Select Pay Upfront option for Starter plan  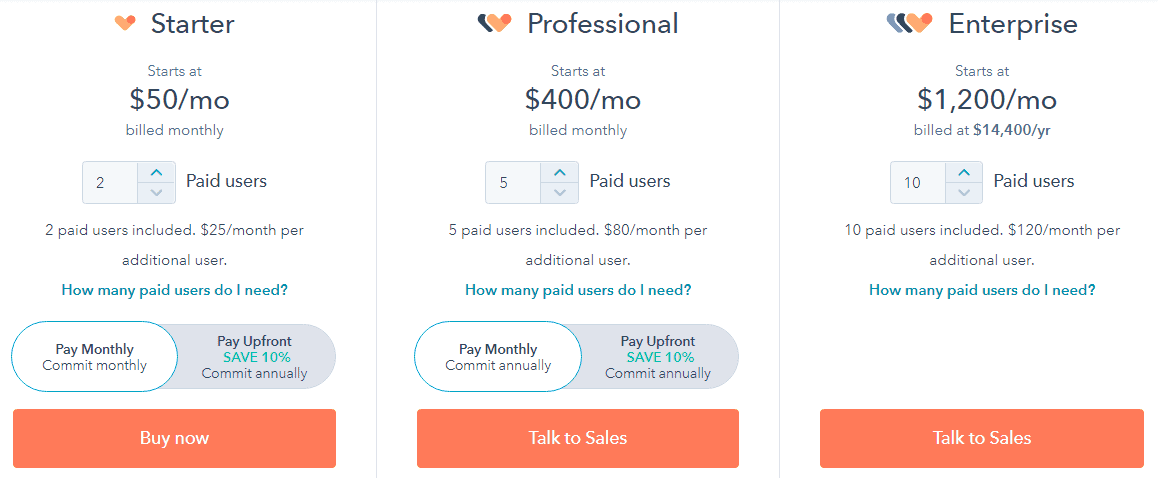(x=255, y=357)
